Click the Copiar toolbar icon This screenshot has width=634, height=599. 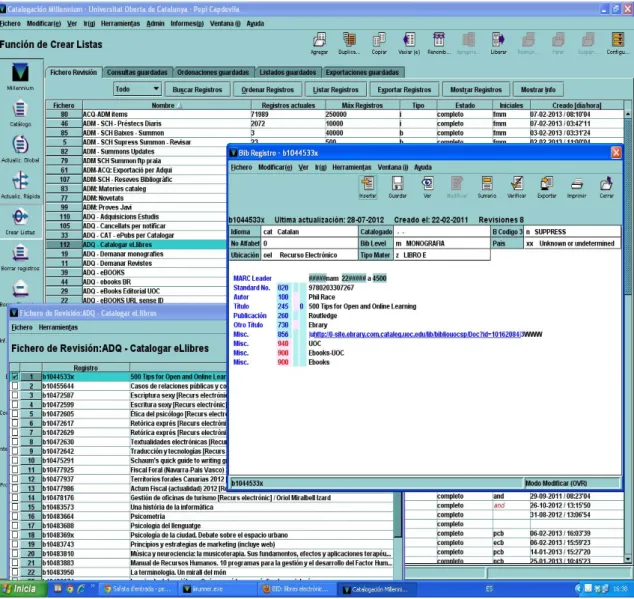(379, 43)
